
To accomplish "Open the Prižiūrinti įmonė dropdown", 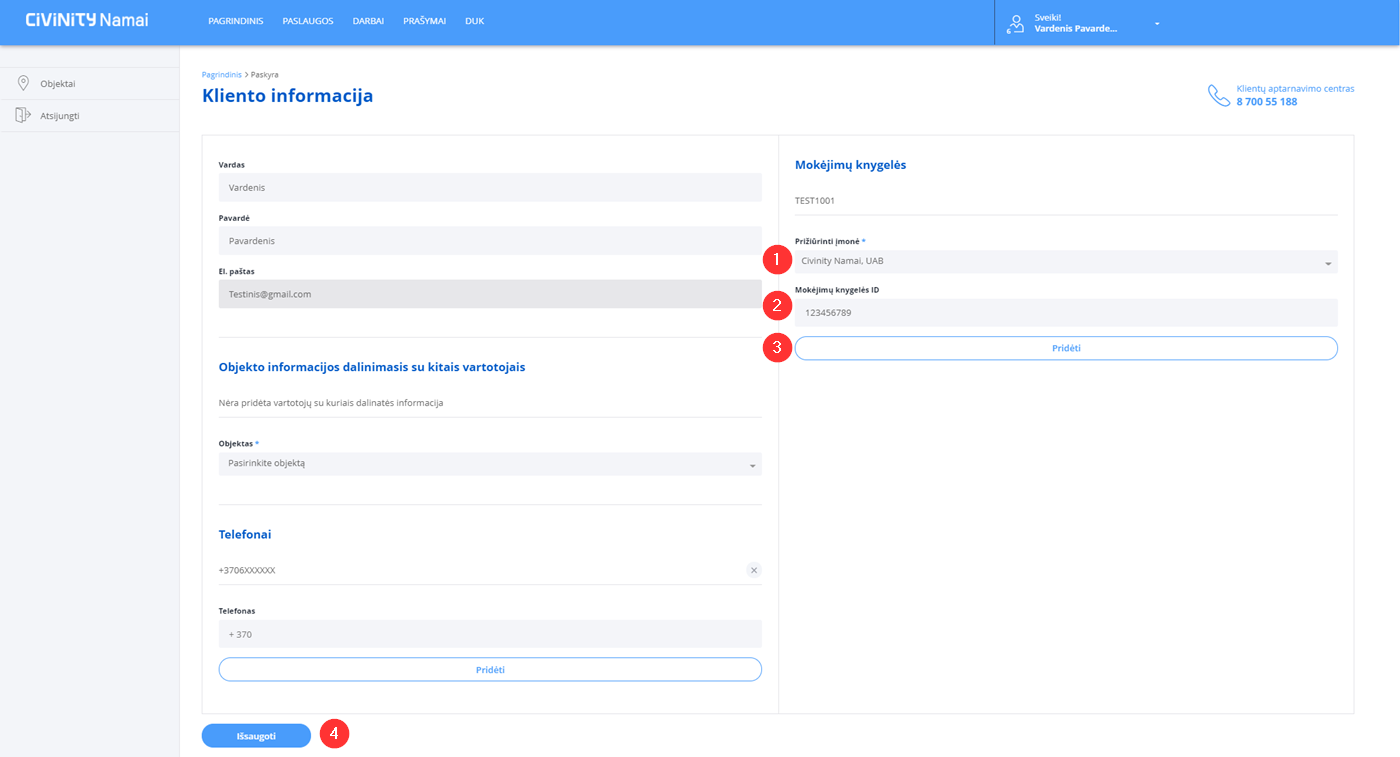I will 1066,262.
